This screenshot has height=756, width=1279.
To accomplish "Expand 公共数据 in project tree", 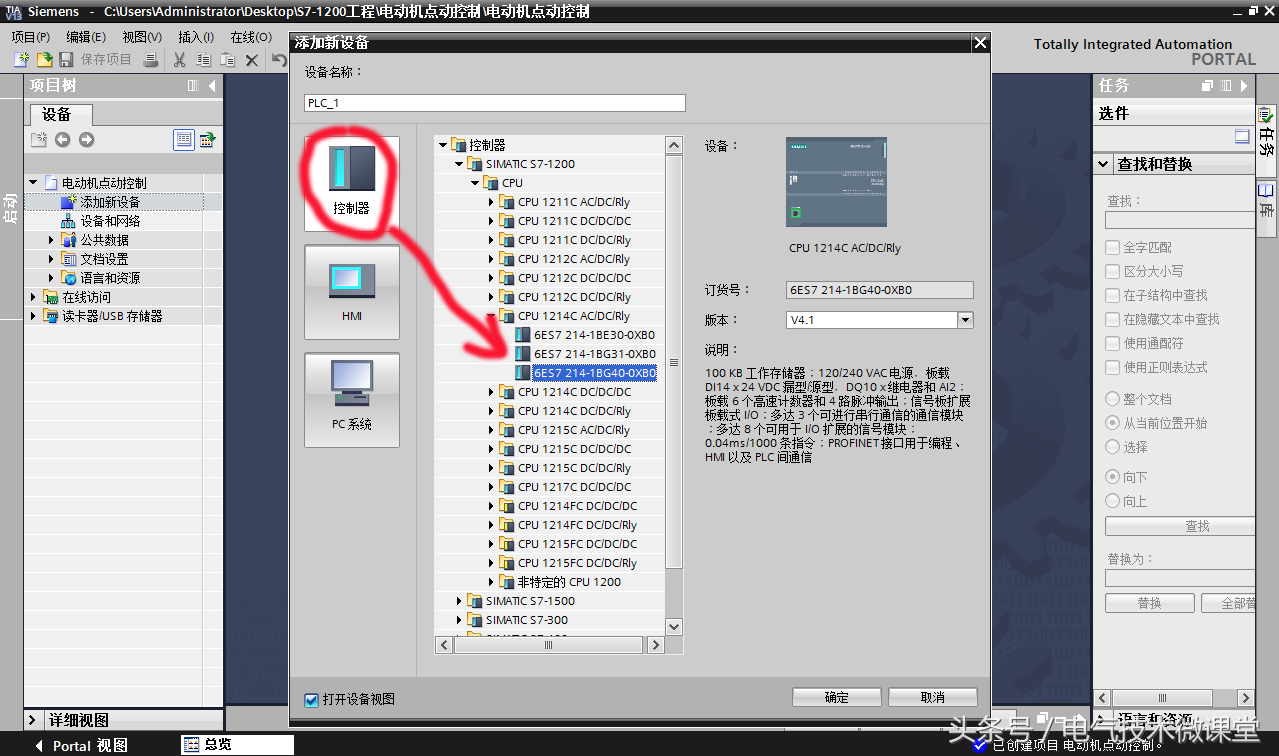I will coord(51,240).
